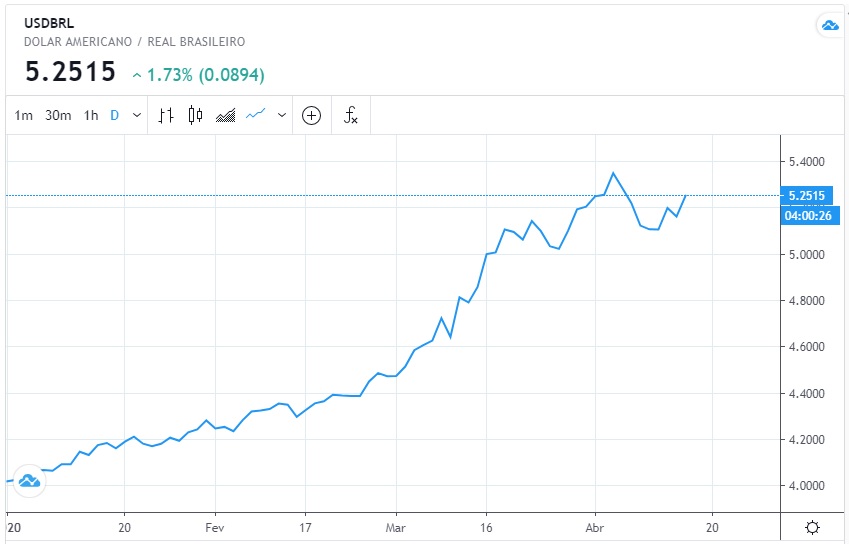Viewport: 849px width, 544px height.
Task: Set the 1h time interval
Action: [x=91, y=115]
